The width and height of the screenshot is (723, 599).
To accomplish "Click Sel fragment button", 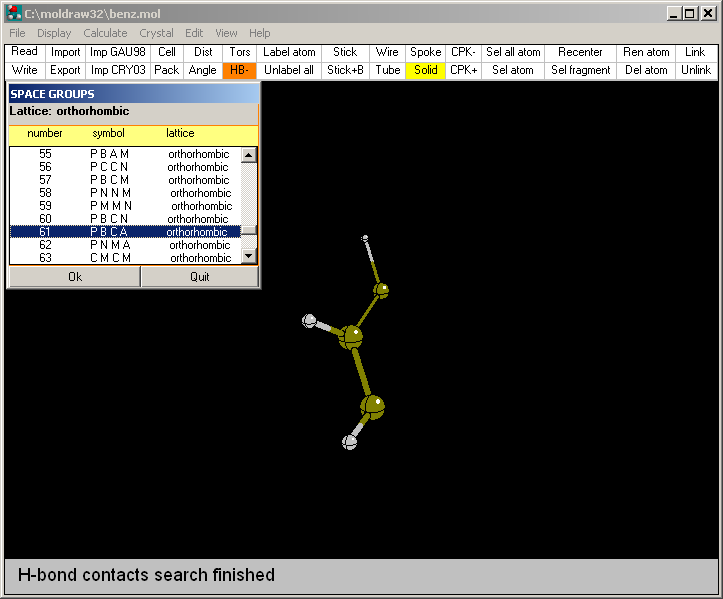I will click(x=581, y=70).
